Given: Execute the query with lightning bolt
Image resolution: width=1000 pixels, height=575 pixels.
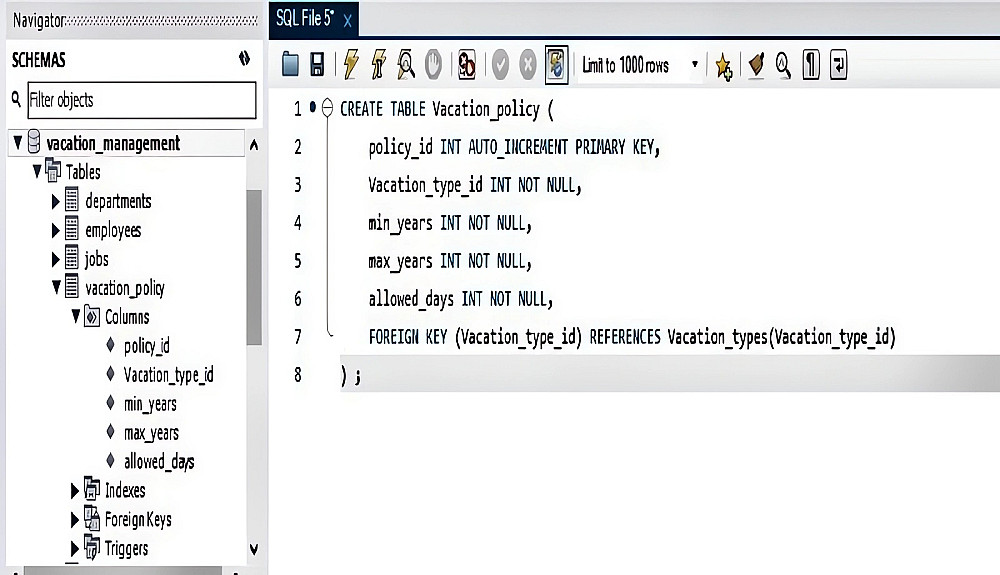Looking at the screenshot, I should [x=351, y=64].
